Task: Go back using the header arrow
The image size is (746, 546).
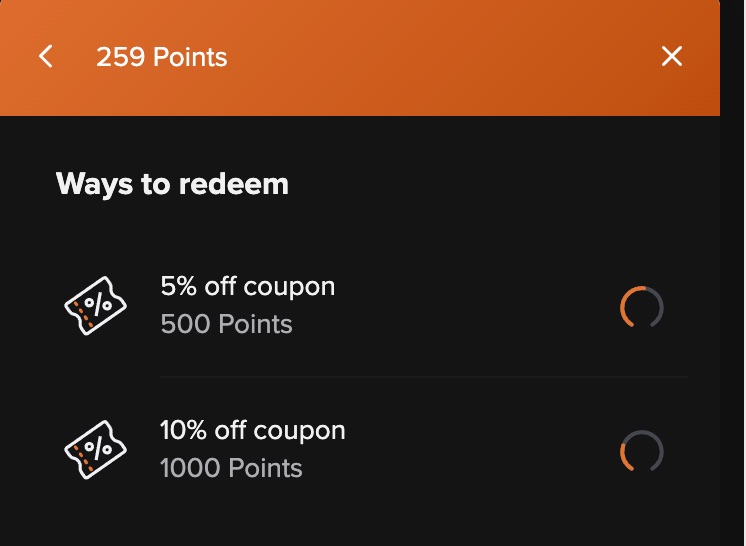Action: pyautogui.click(x=45, y=56)
